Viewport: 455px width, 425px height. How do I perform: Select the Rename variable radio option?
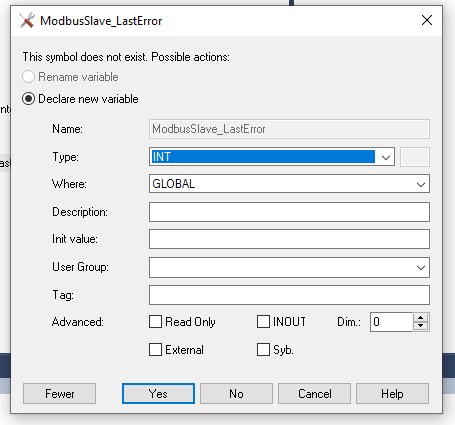click(28, 77)
